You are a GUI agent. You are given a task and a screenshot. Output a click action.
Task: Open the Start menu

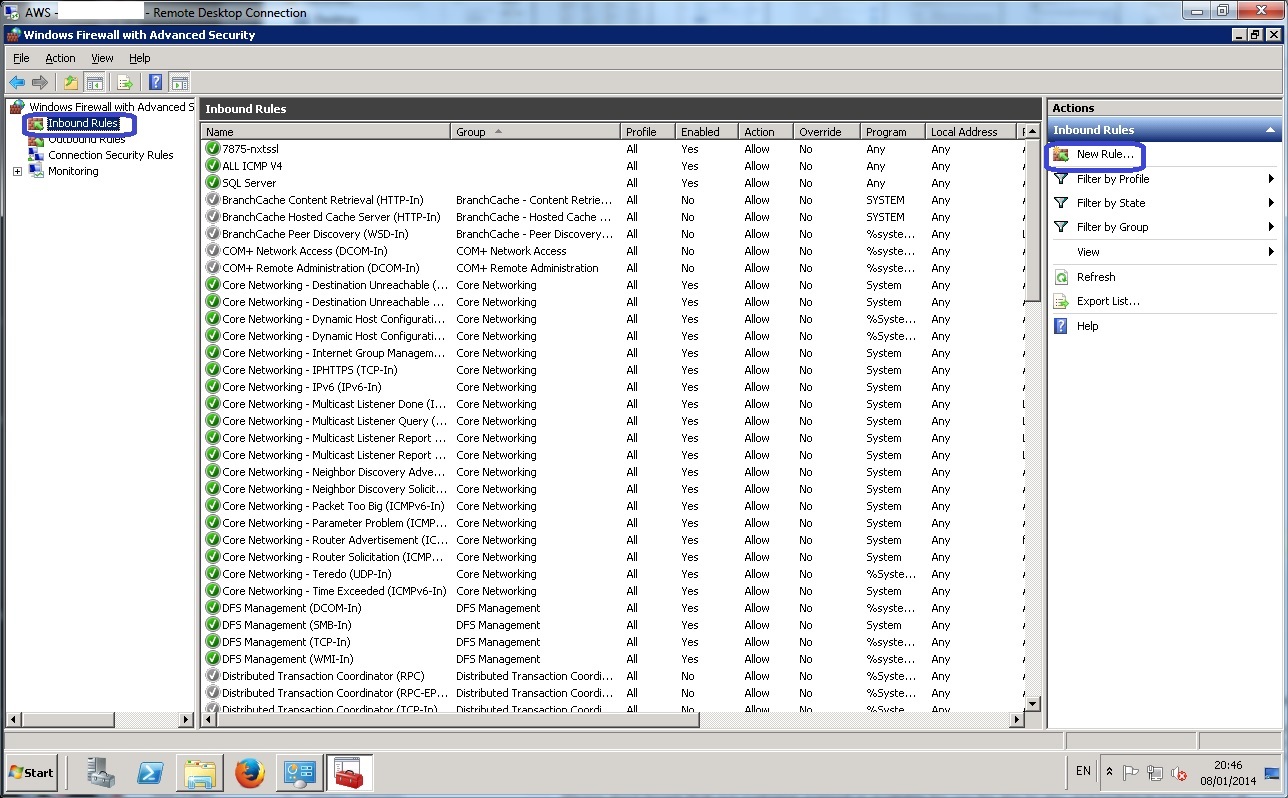click(x=32, y=772)
